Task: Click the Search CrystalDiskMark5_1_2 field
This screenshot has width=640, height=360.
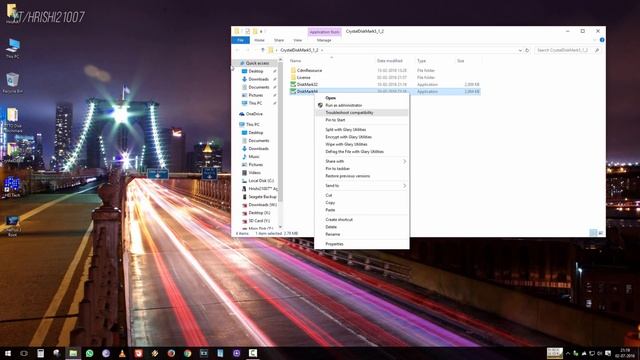Action: (567, 50)
